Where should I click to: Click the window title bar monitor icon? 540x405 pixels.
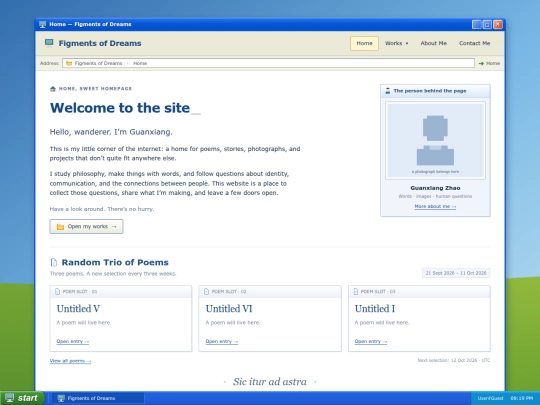(42, 24)
